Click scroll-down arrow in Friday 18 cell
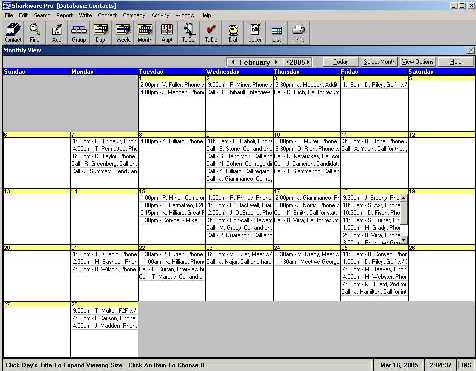 coord(404,240)
